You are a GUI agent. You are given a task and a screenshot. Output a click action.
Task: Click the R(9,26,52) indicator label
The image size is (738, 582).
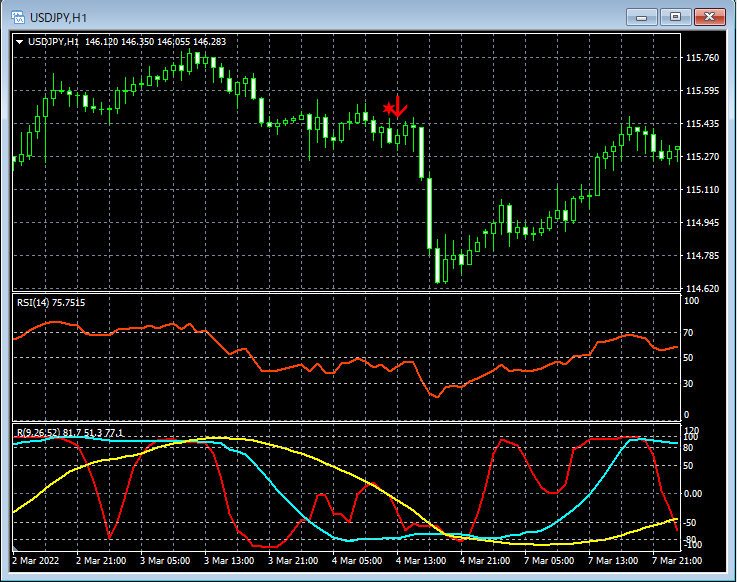click(70, 432)
